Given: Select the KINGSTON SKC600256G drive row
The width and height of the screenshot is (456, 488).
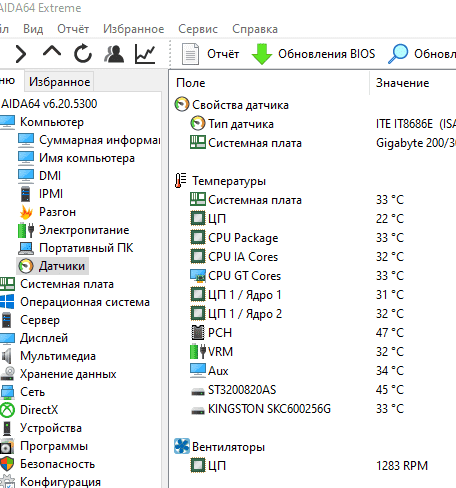Looking at the screenshot, I should [x=313, y=409].
